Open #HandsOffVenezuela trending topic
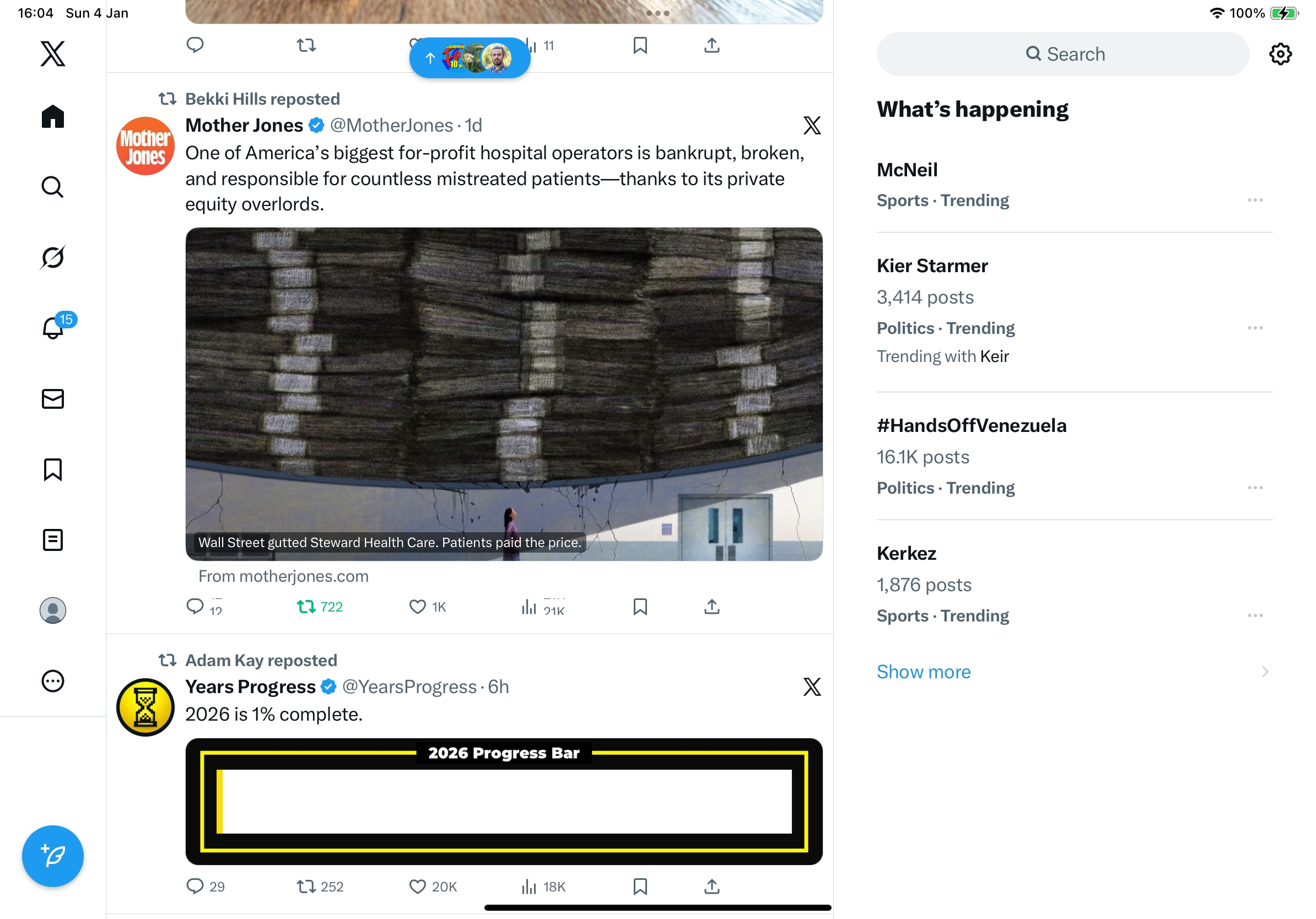Viewport: 1316px width, 919px height. [x=972, y=426]
